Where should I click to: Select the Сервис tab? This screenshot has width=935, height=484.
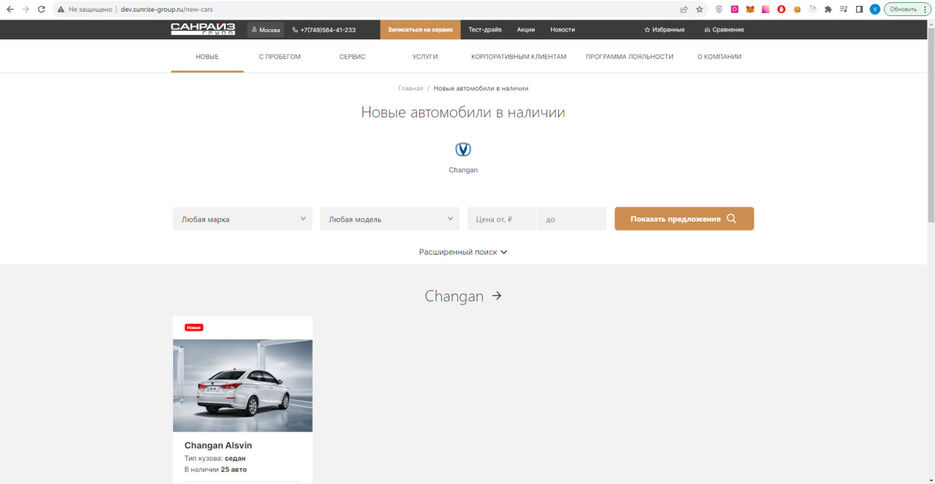[x=352, y=57]
